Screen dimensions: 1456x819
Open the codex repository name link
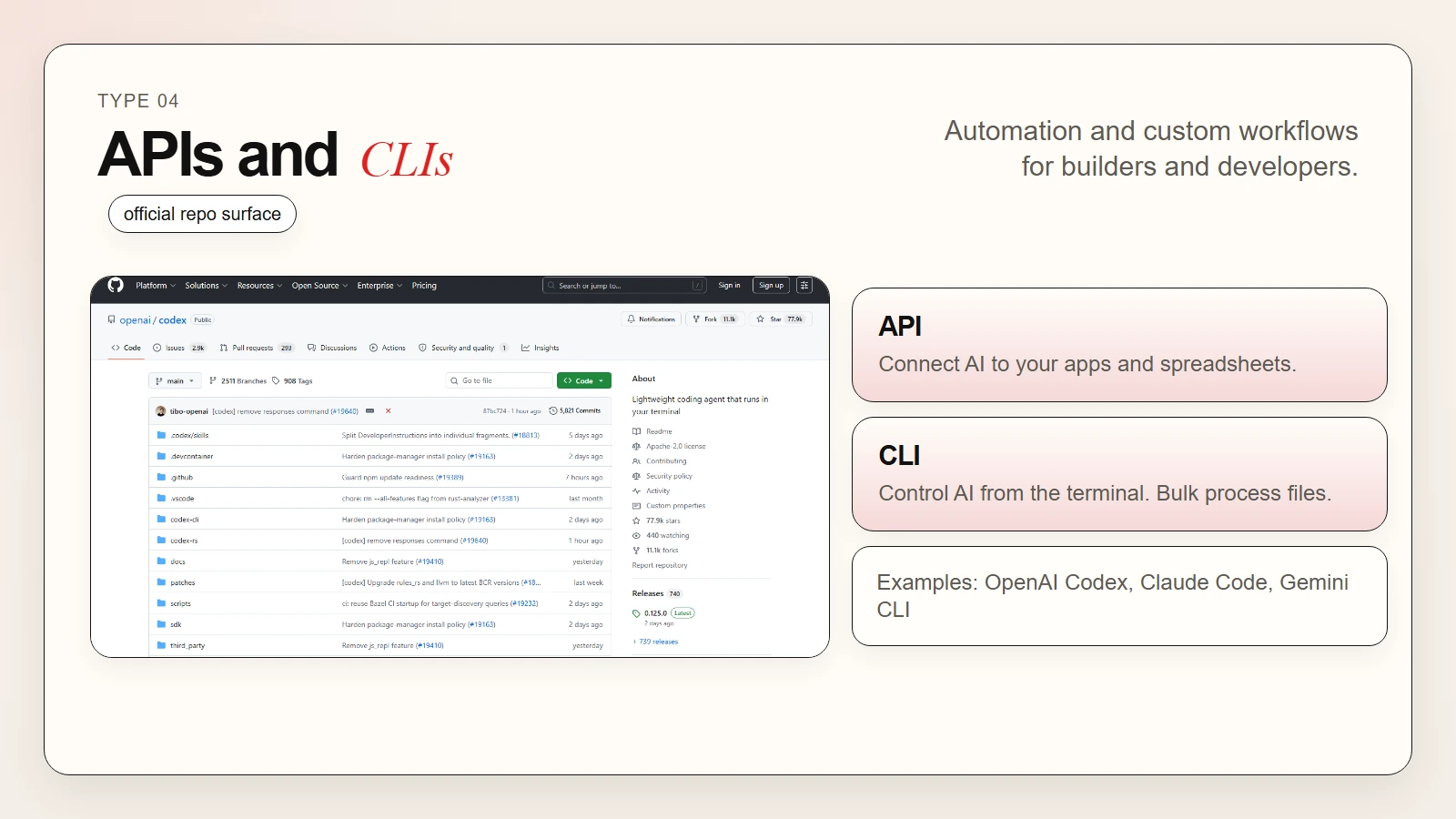[x=172, y=320]
